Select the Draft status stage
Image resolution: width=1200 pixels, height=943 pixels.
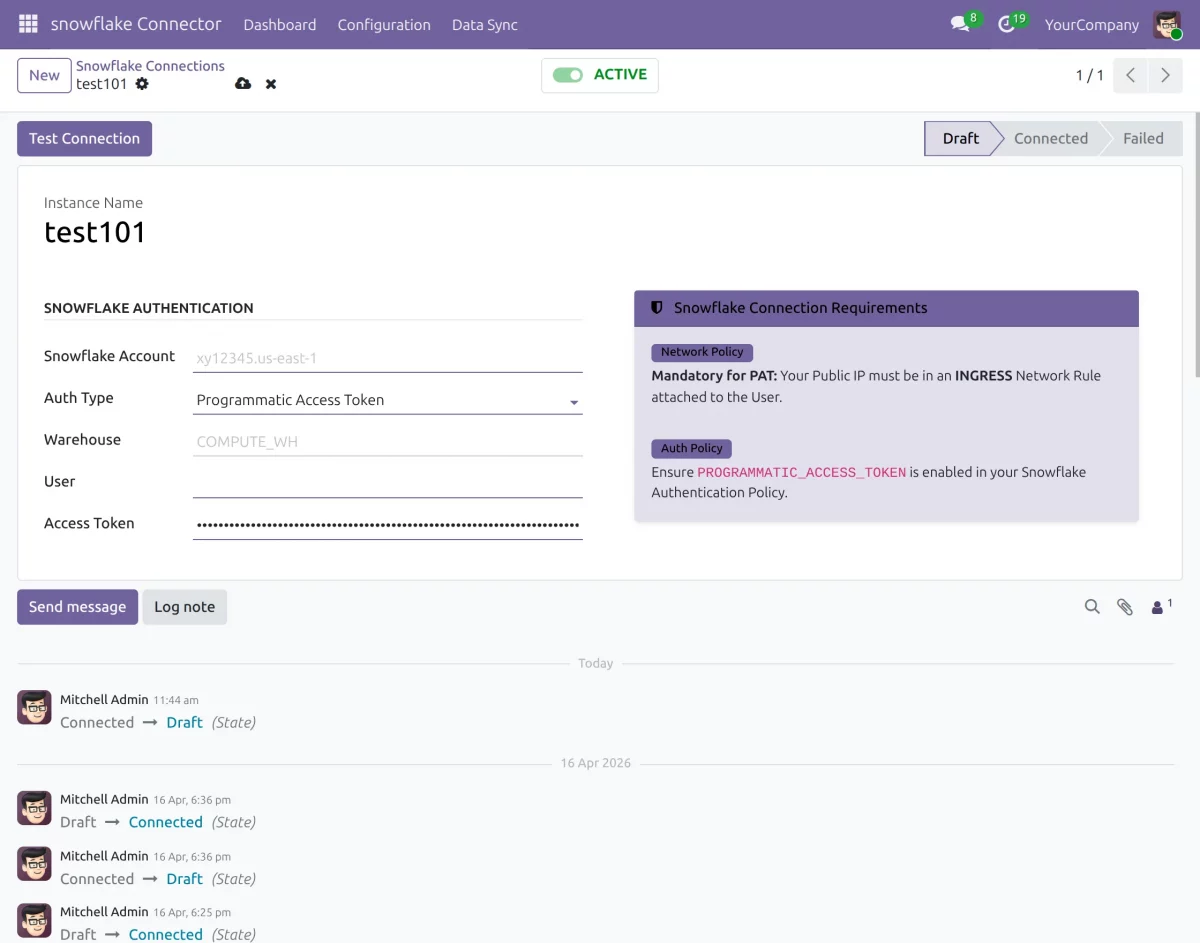point(961,139)
